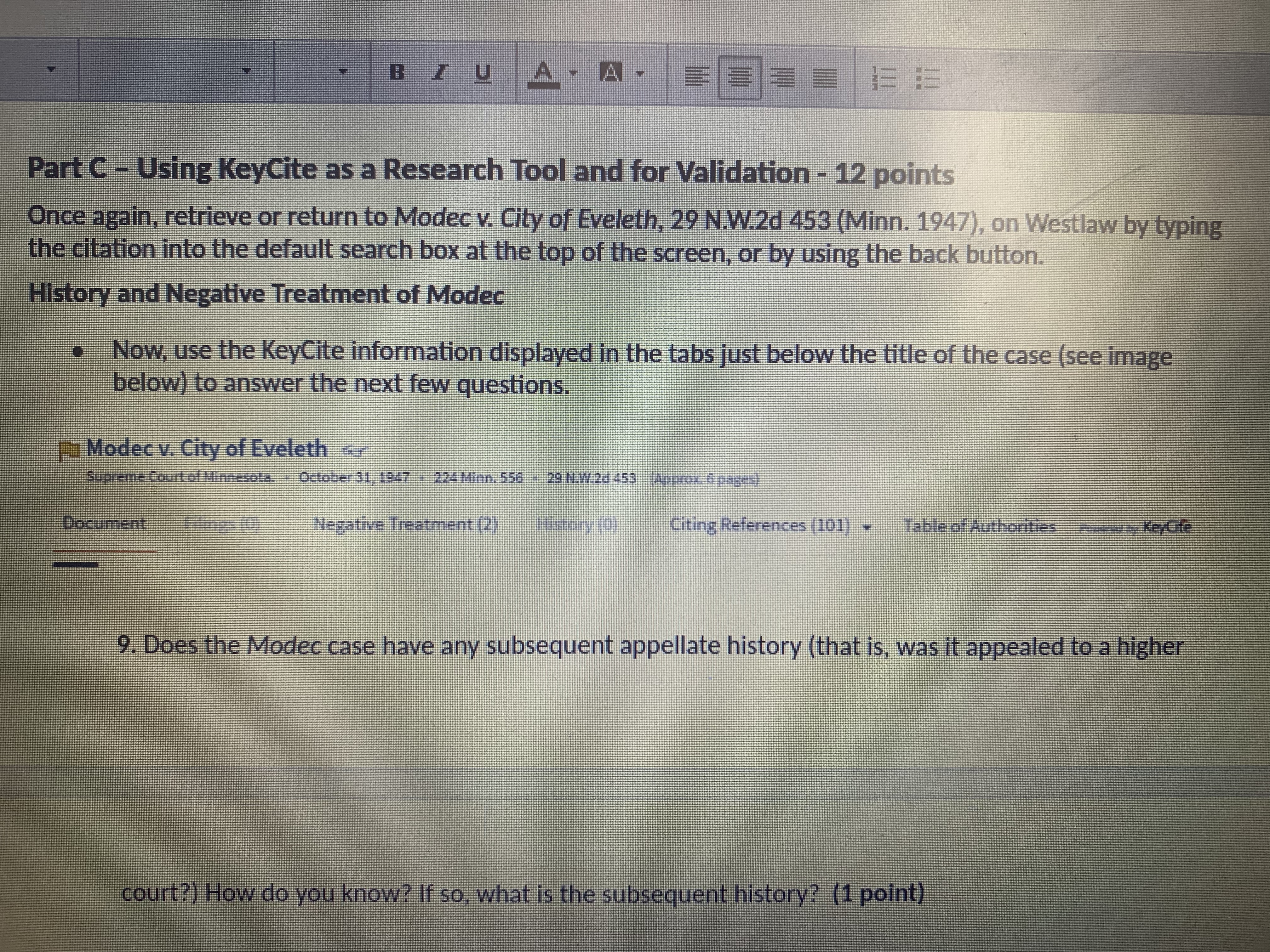The height and width of the screenshot is (952, 1270).
Task: Click the Table of Authorities link
Action: [979, 526]
